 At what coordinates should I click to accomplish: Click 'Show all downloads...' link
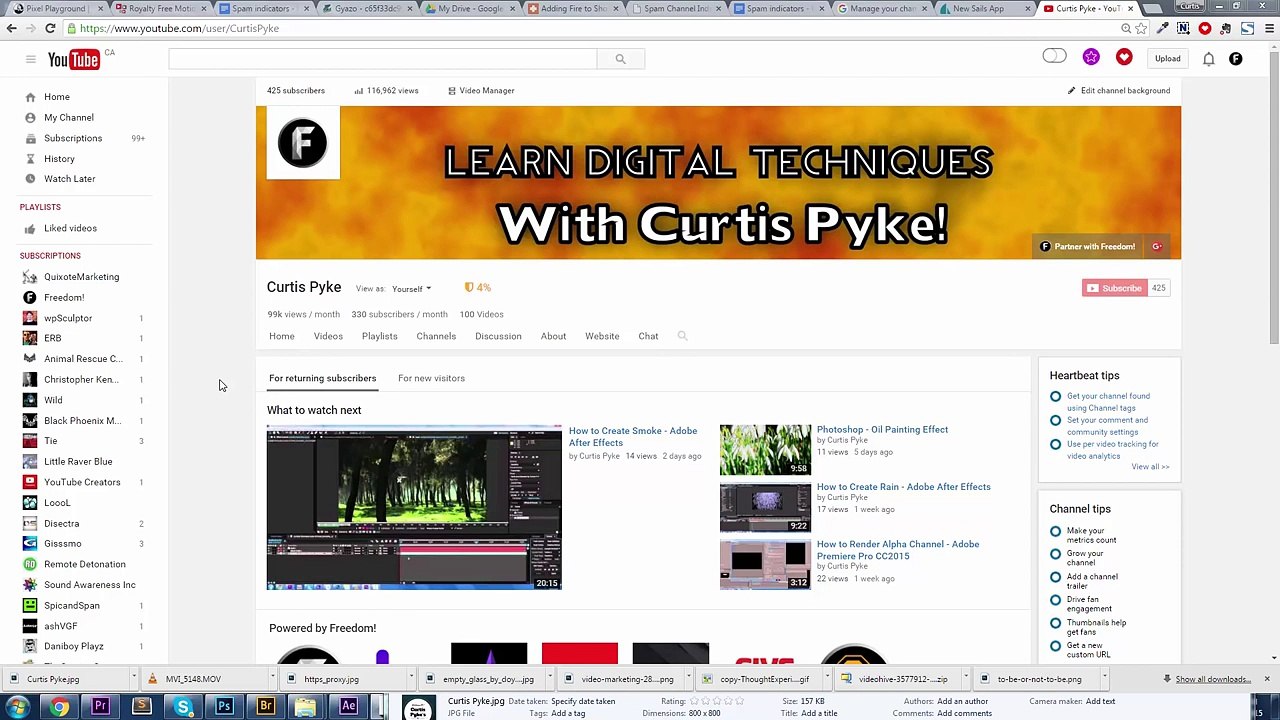pos(1213,680)
